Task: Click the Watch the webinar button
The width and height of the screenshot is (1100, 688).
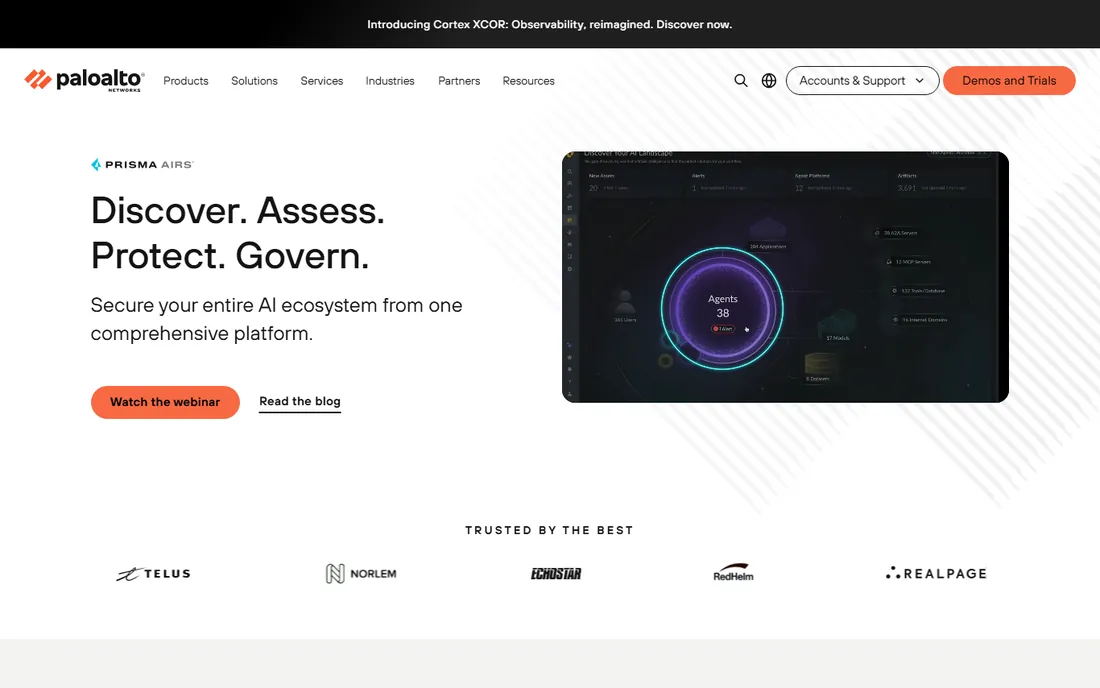Action: [x=165, y=402]
